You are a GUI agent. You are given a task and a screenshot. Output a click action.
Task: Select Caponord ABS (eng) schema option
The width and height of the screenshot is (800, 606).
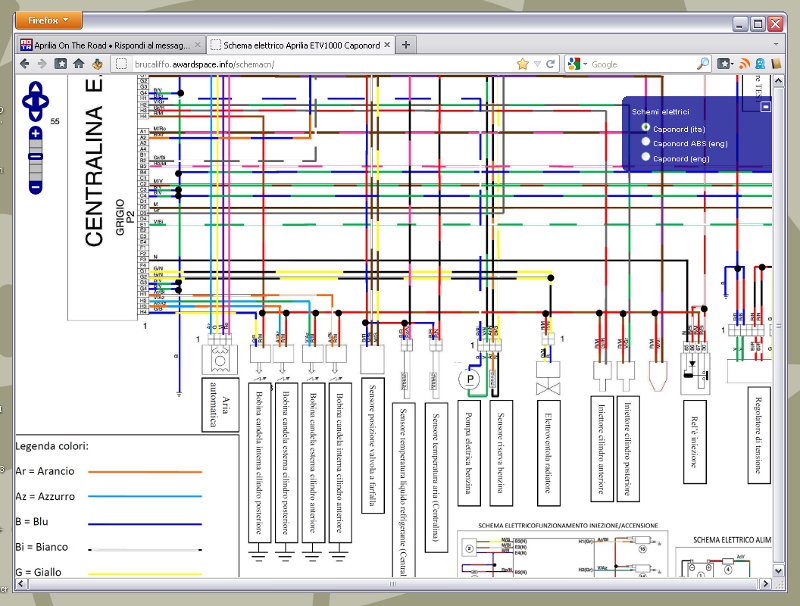tap(646, 142)
